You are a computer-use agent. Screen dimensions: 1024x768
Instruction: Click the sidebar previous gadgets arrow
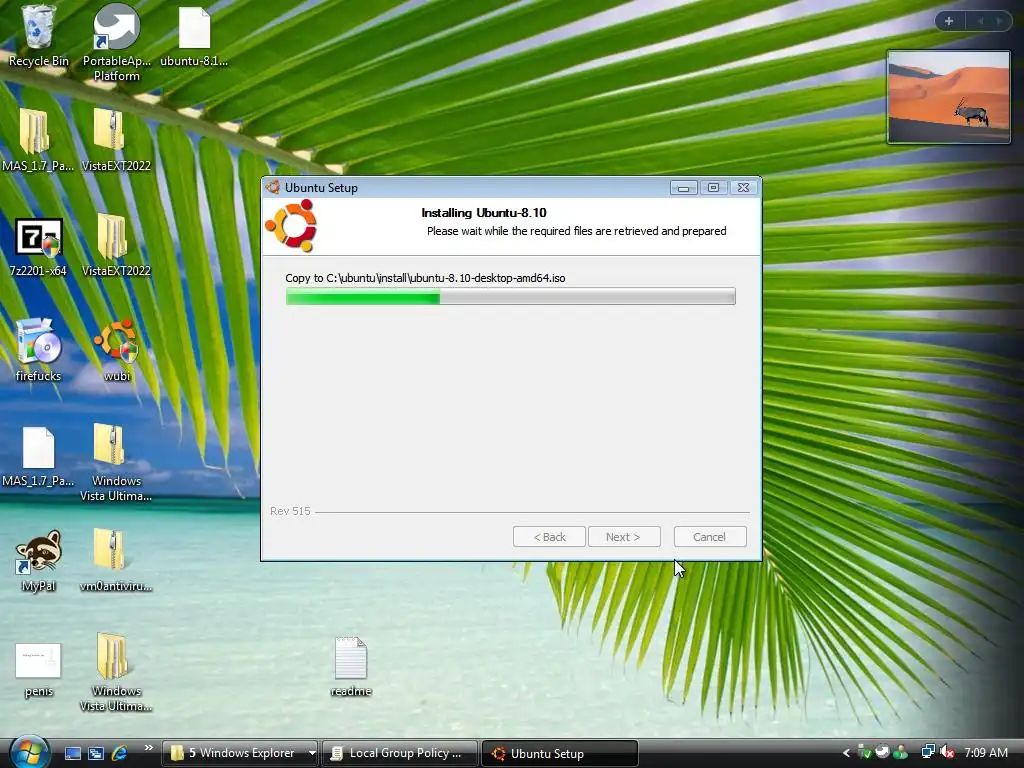980,21
